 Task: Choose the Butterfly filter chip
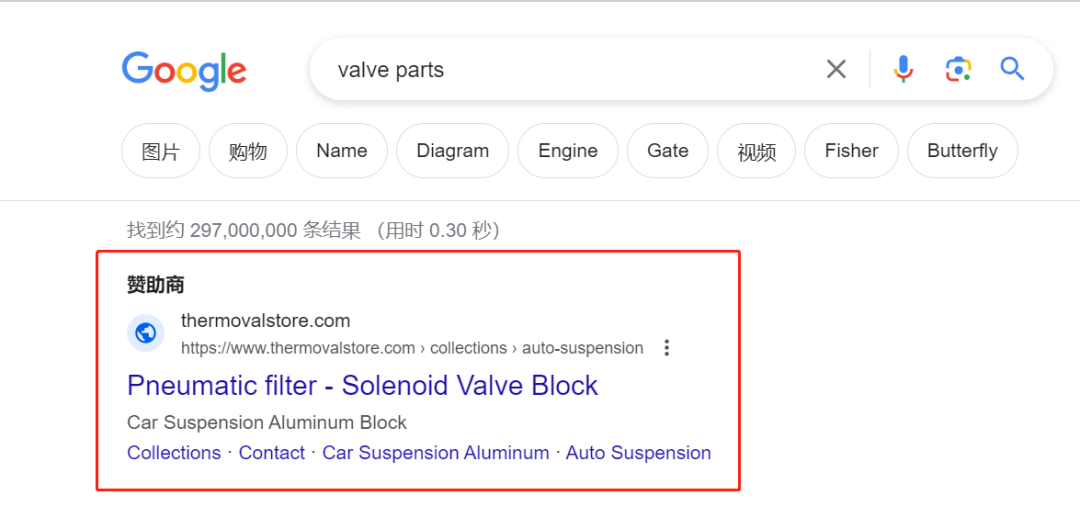[x=962, y=151]
